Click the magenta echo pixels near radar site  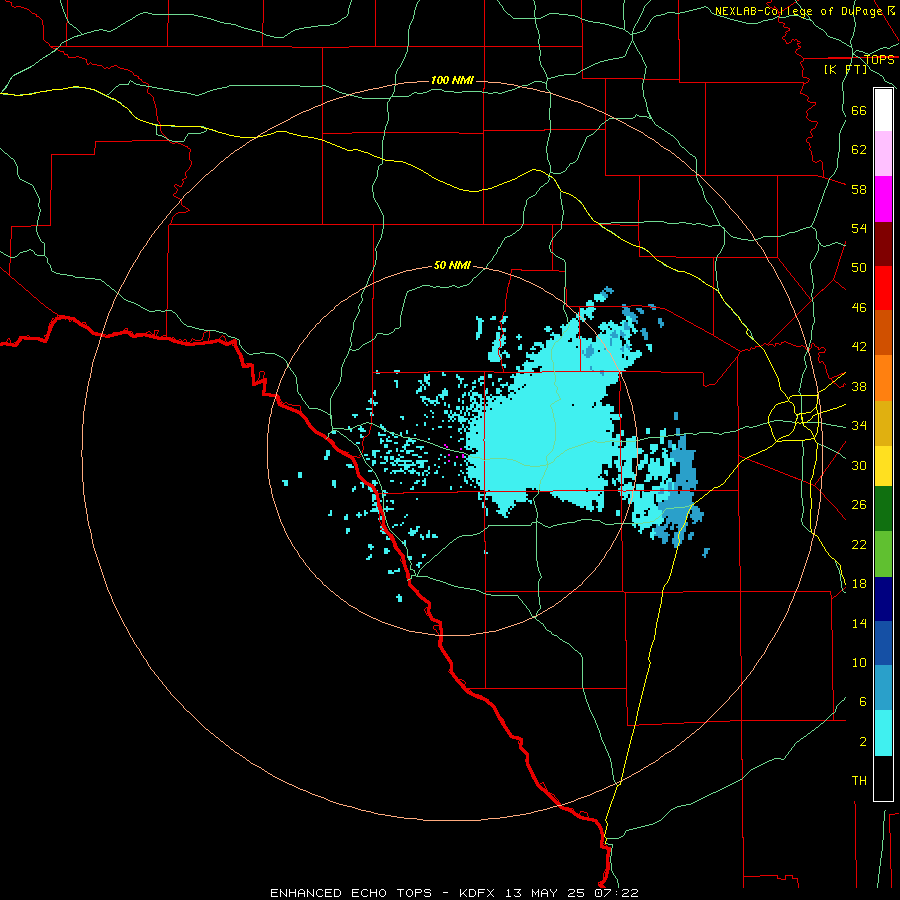point(453,453)
